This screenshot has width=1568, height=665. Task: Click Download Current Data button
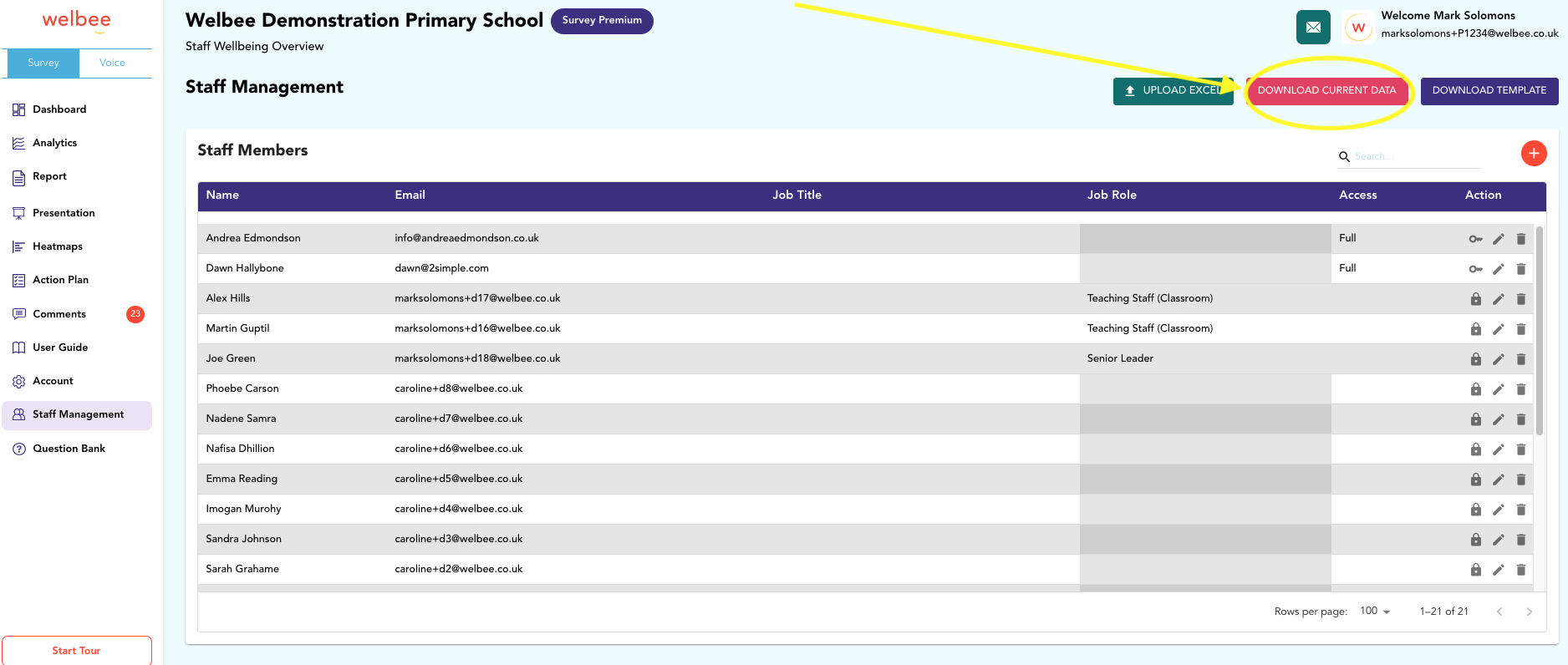coord(1326,91)
